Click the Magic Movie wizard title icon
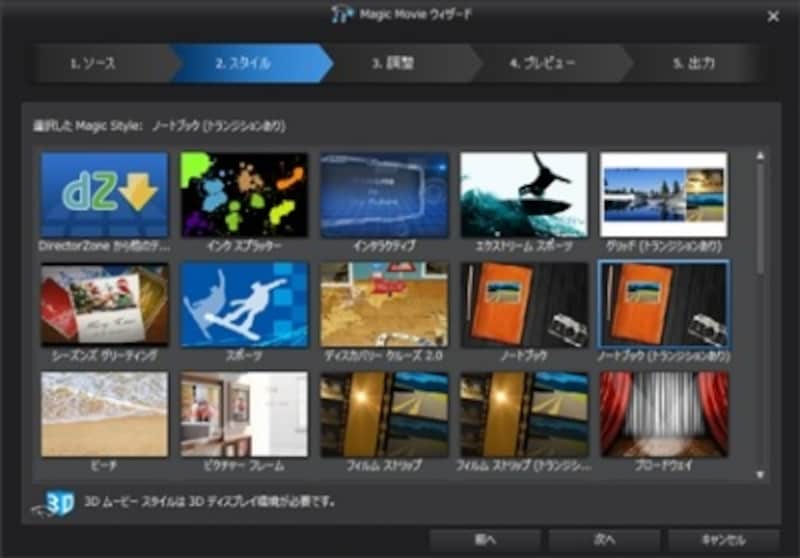This screenshot has width=800, height=558. (342, 14)
